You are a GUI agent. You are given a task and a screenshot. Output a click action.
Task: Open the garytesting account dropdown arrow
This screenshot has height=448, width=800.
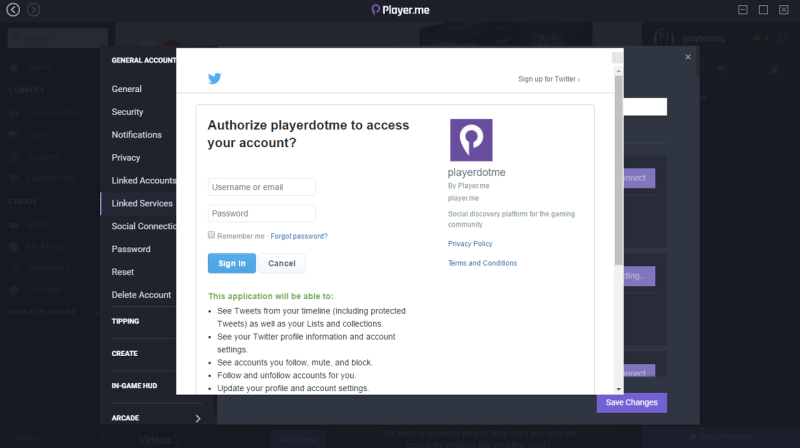pyautogui.click(x=735, y=38)
